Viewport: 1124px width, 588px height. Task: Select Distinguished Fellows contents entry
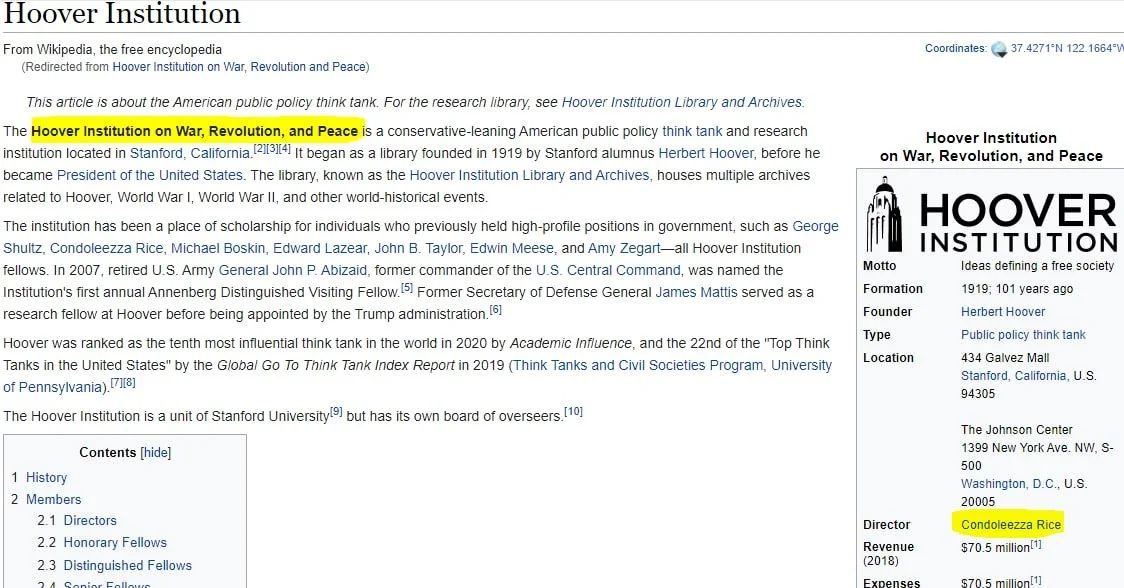[x=127, y=565]
